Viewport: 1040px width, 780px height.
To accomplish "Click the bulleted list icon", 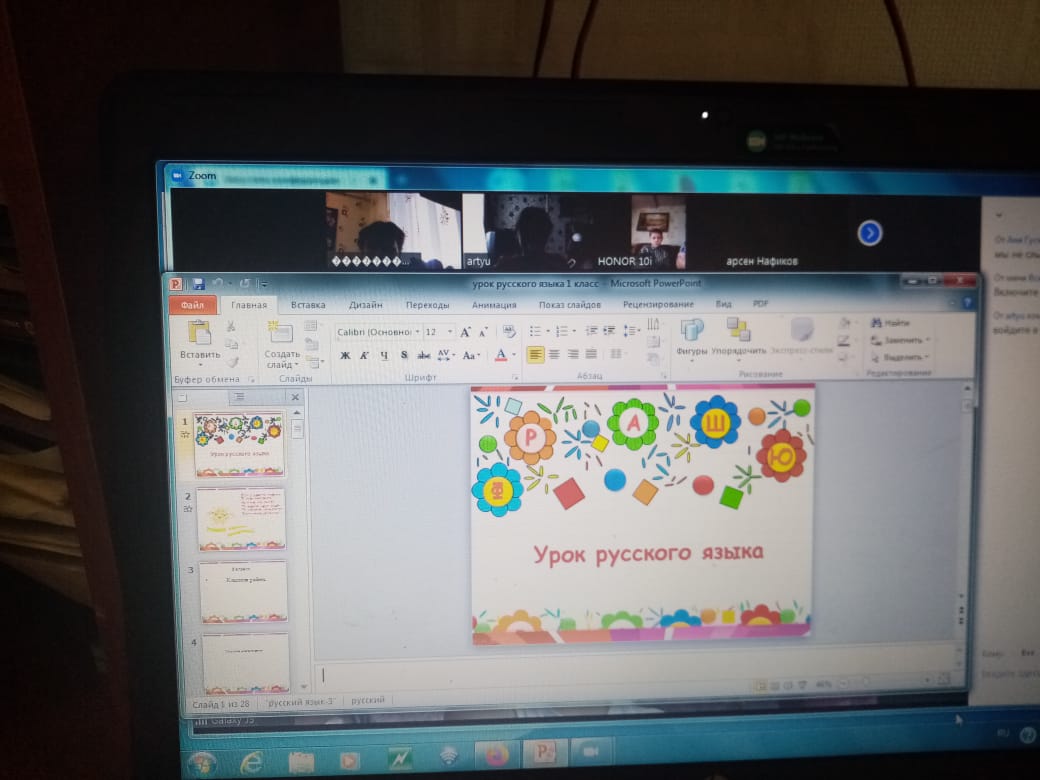I will tap(536, 331).
